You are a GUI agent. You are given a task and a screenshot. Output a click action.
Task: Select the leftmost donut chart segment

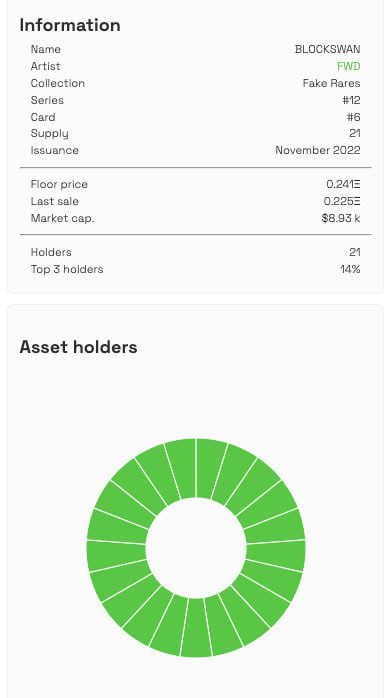[116, 555]
